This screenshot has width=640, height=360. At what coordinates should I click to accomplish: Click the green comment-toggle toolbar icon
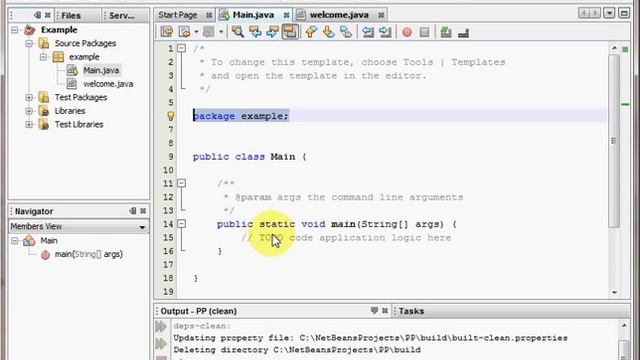tap(446, 32)
